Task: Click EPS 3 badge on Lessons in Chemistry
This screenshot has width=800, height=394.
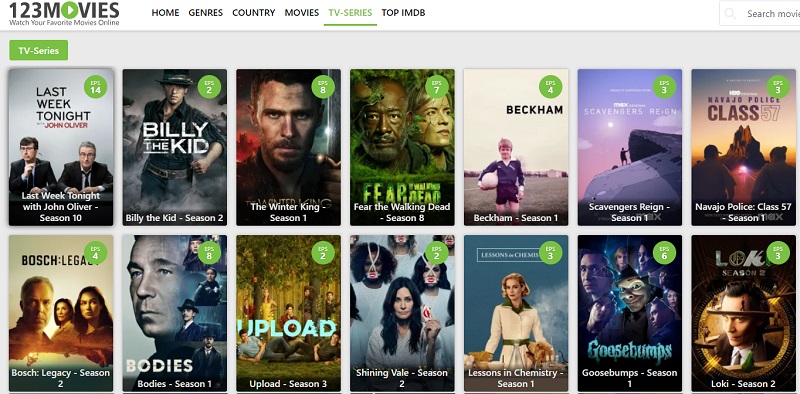Action: (x=551, y=253)
